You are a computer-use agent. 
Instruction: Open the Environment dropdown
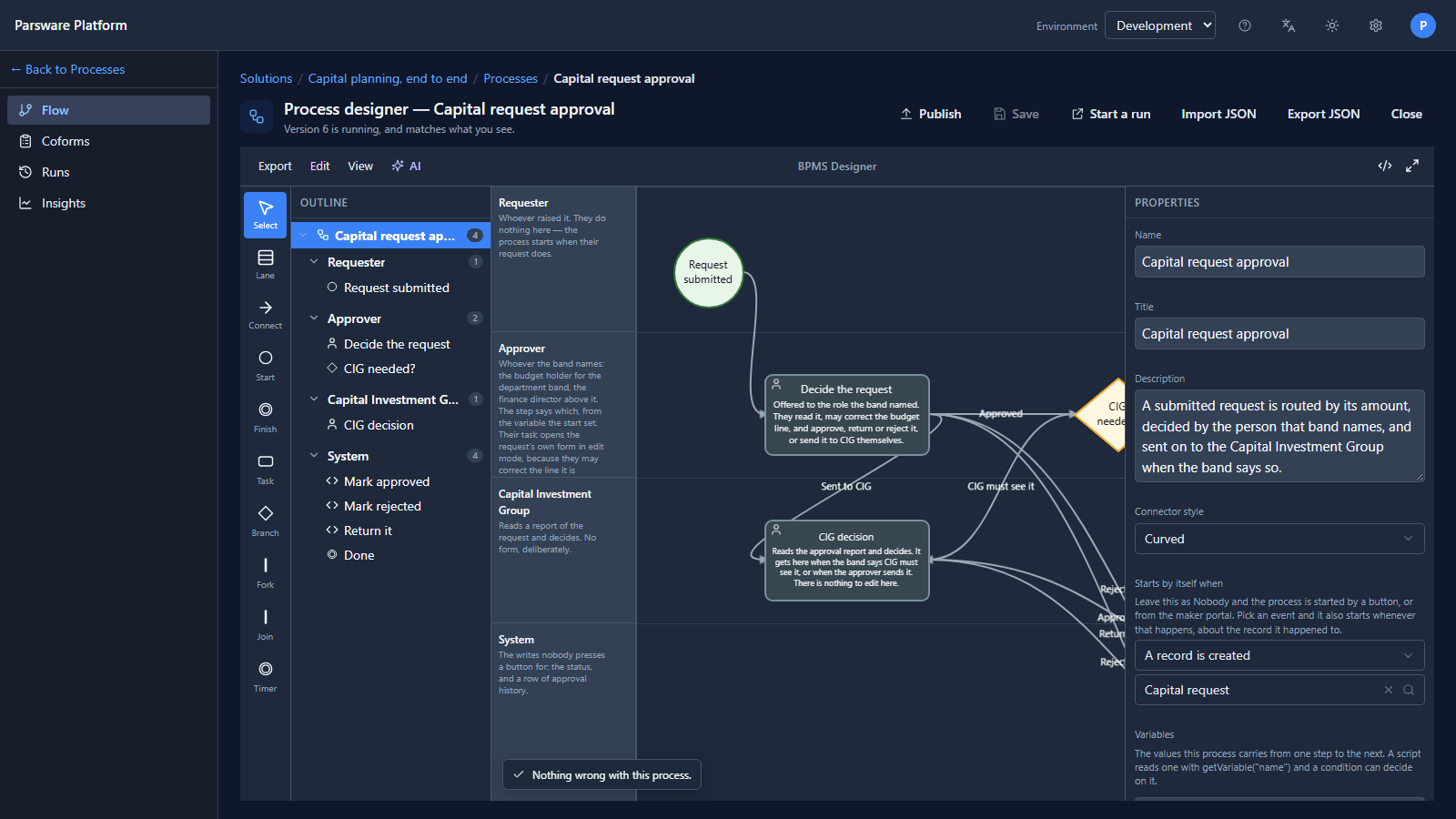(1160, 25)
